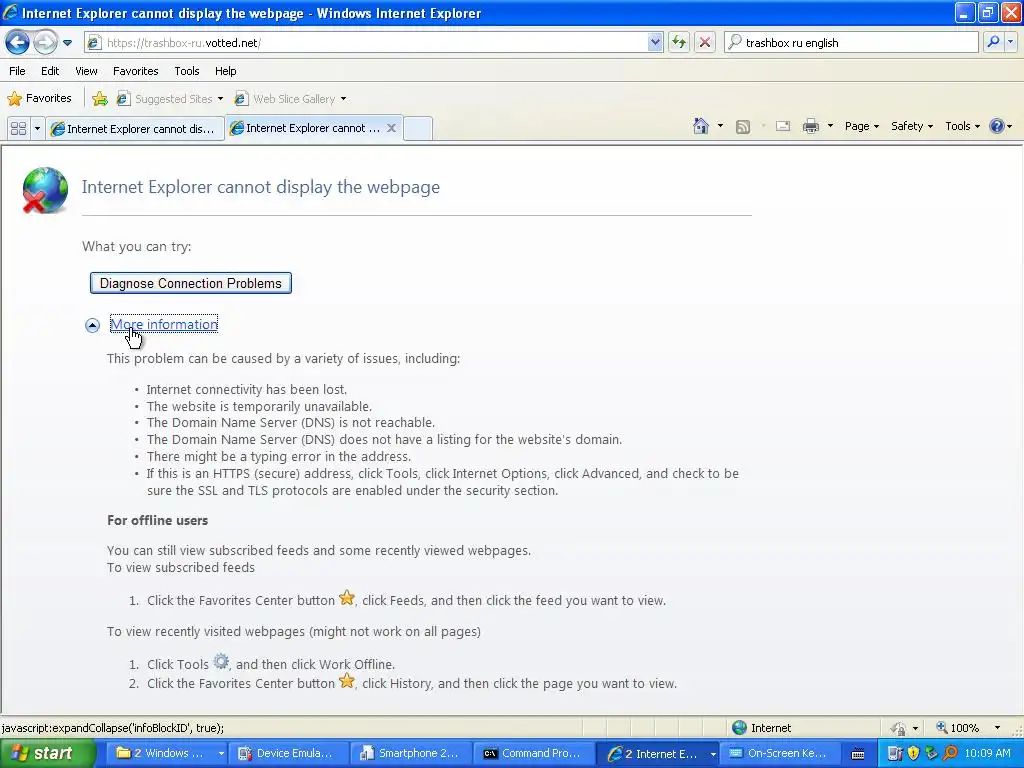Open the File menu
1024x768 pixels.
pos(18,71)
